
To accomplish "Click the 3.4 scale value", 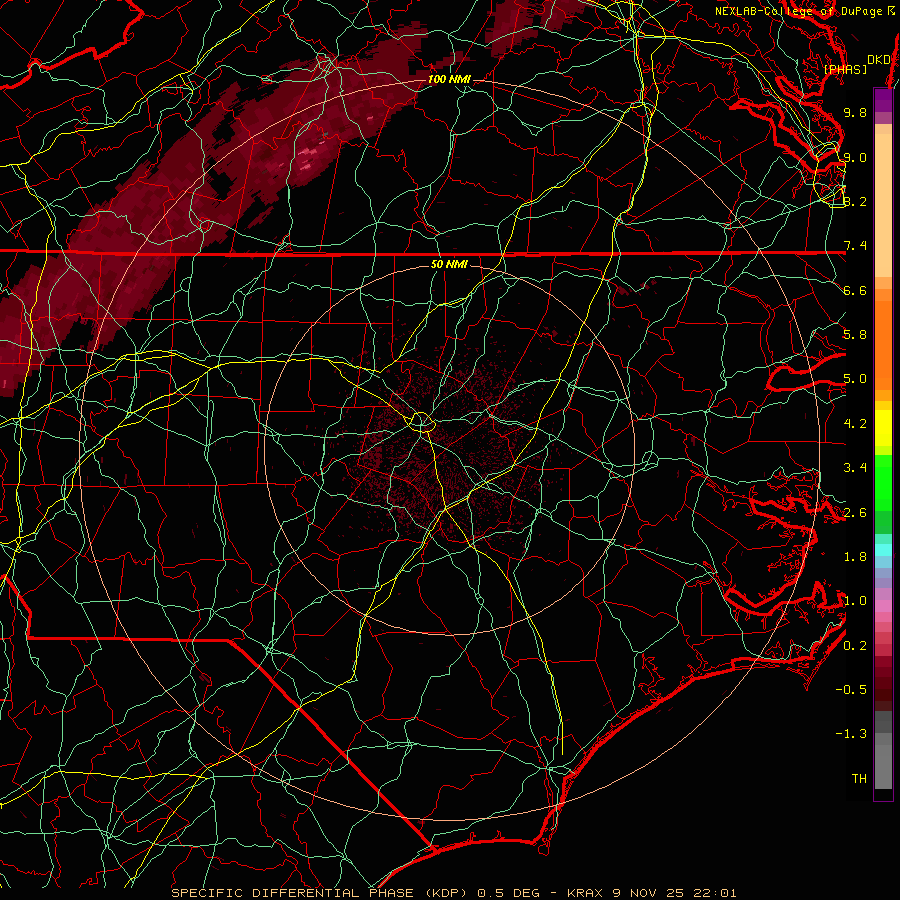I will (855, 468).
